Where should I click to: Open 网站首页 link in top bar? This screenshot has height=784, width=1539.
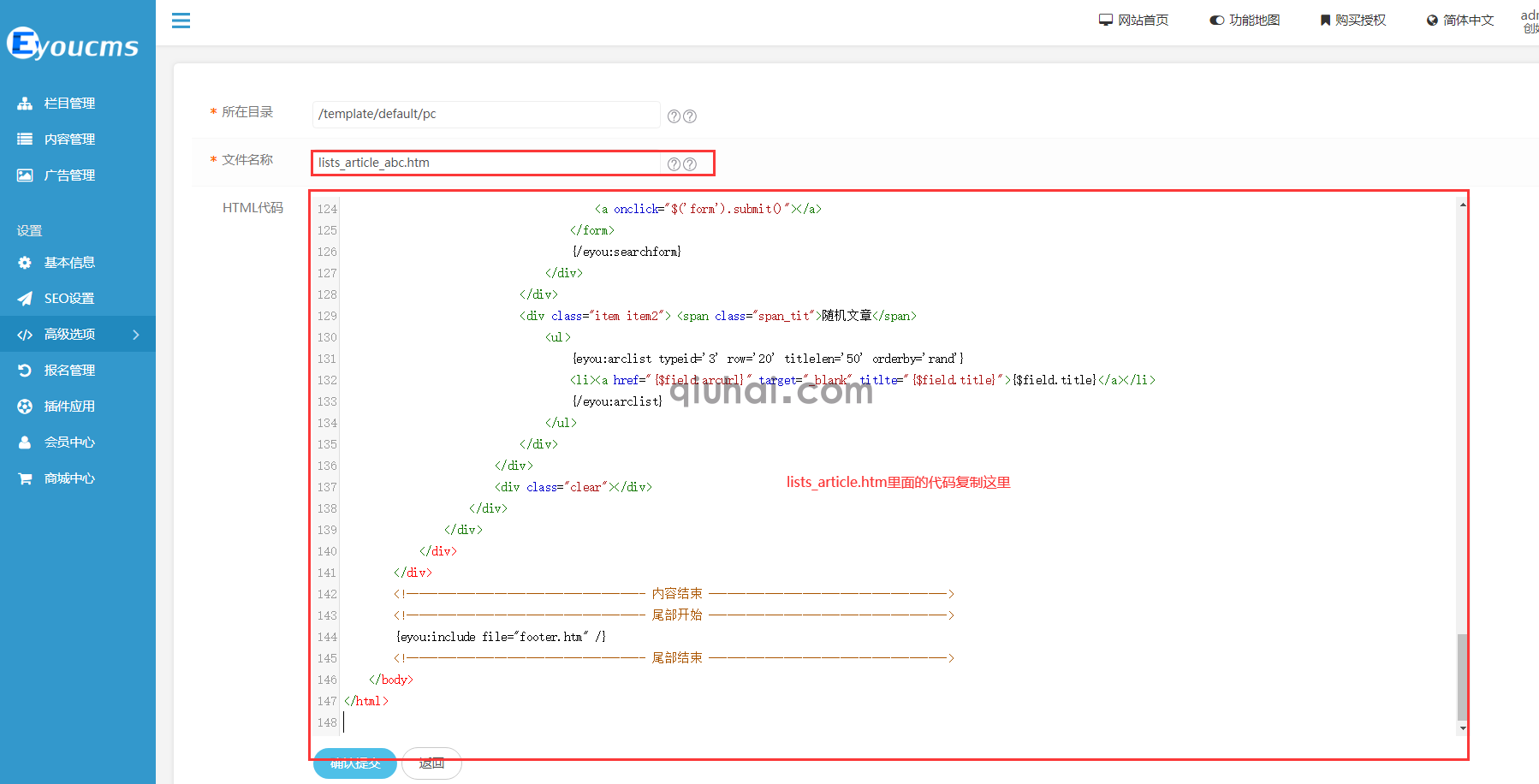(1134, 21)
